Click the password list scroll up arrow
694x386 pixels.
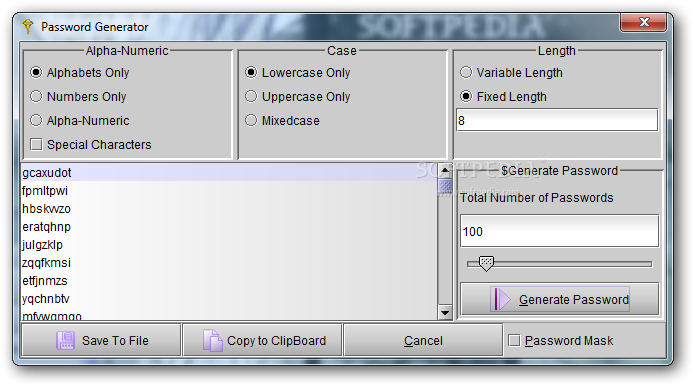445,170
